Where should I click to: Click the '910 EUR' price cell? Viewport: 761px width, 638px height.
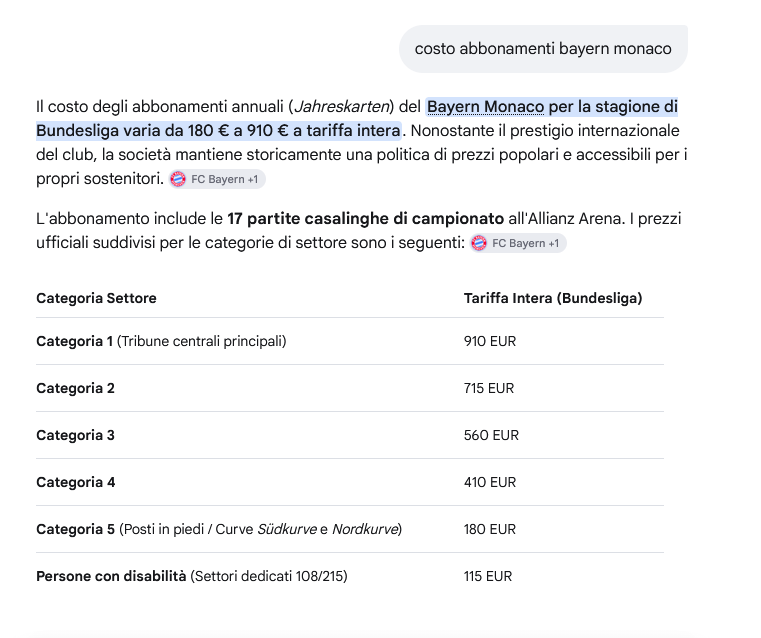coord(490,341)
